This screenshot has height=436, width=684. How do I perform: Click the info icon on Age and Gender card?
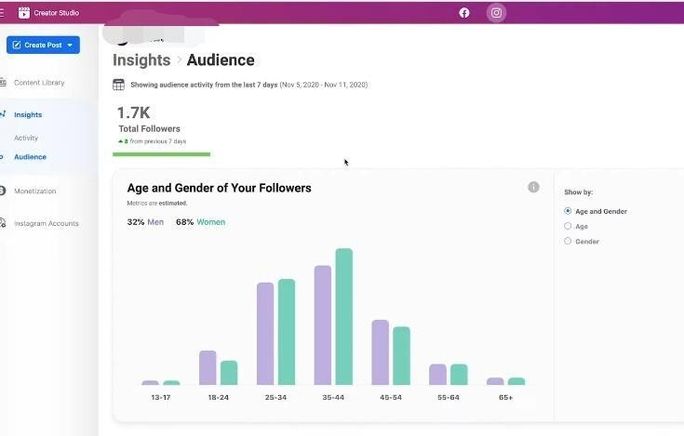point(534,187)
